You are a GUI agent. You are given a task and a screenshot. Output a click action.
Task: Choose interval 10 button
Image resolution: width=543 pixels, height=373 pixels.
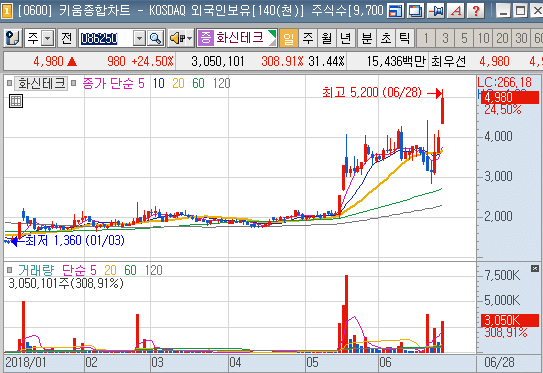483,38
